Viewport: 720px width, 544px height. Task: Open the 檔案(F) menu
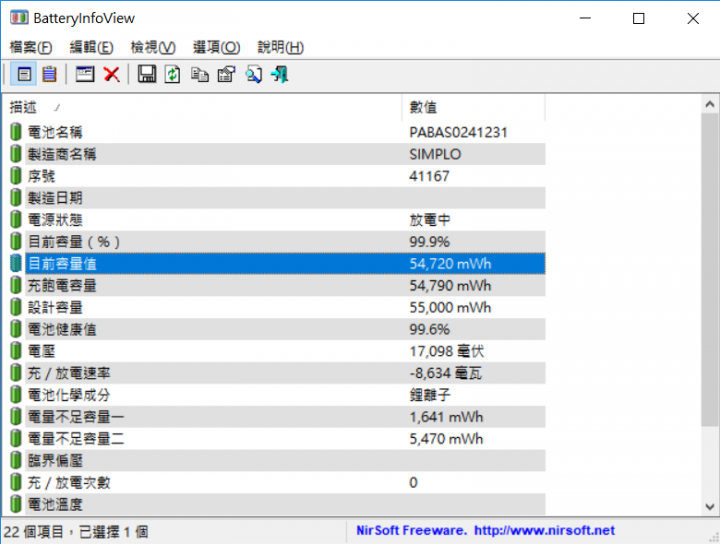click(31, 47)
